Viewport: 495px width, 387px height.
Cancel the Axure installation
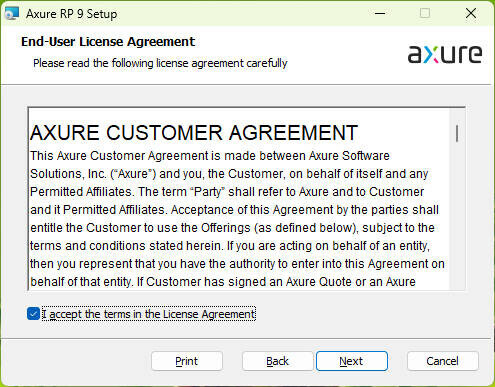click(x=443, y=361)
